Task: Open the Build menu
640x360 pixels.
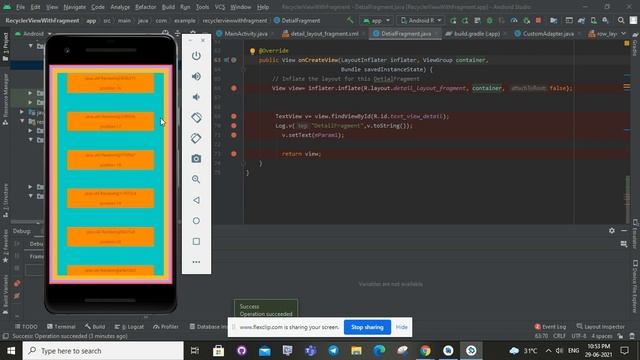Action: pos(168,7)
